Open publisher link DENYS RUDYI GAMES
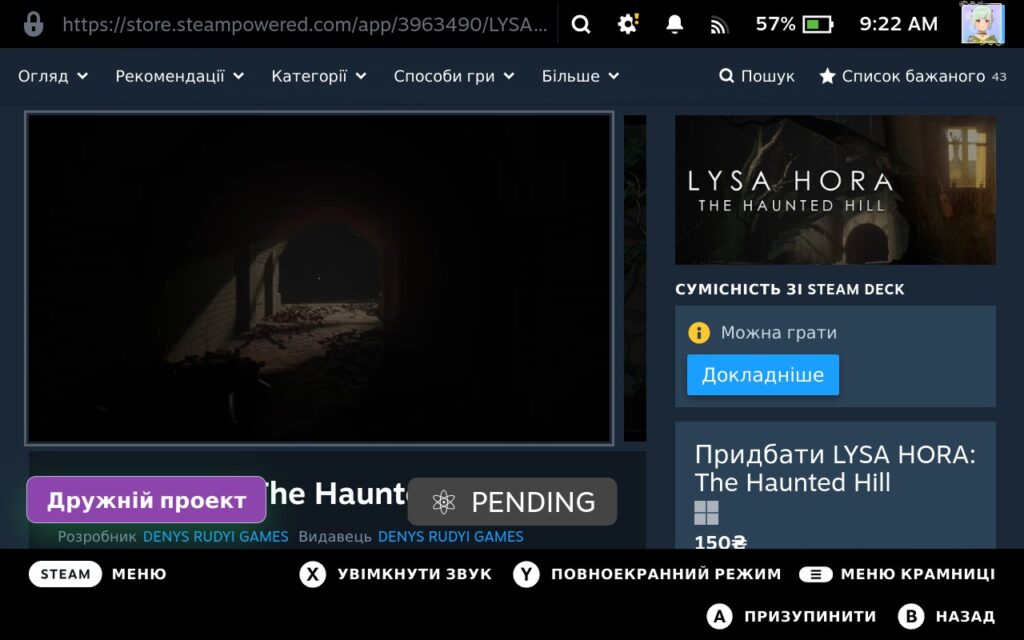 [x=451, y=537]
